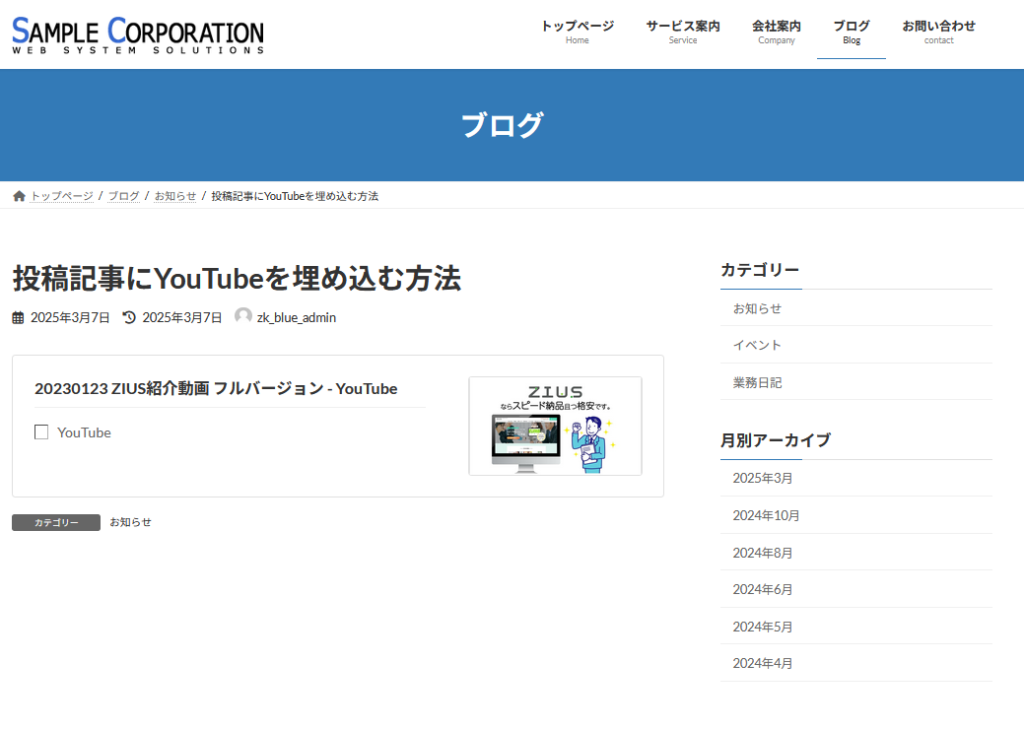The width and height of the screenshot is (1024, 729).
Task: Open トップページ Home menu item
Action: (x=577, y=32)
